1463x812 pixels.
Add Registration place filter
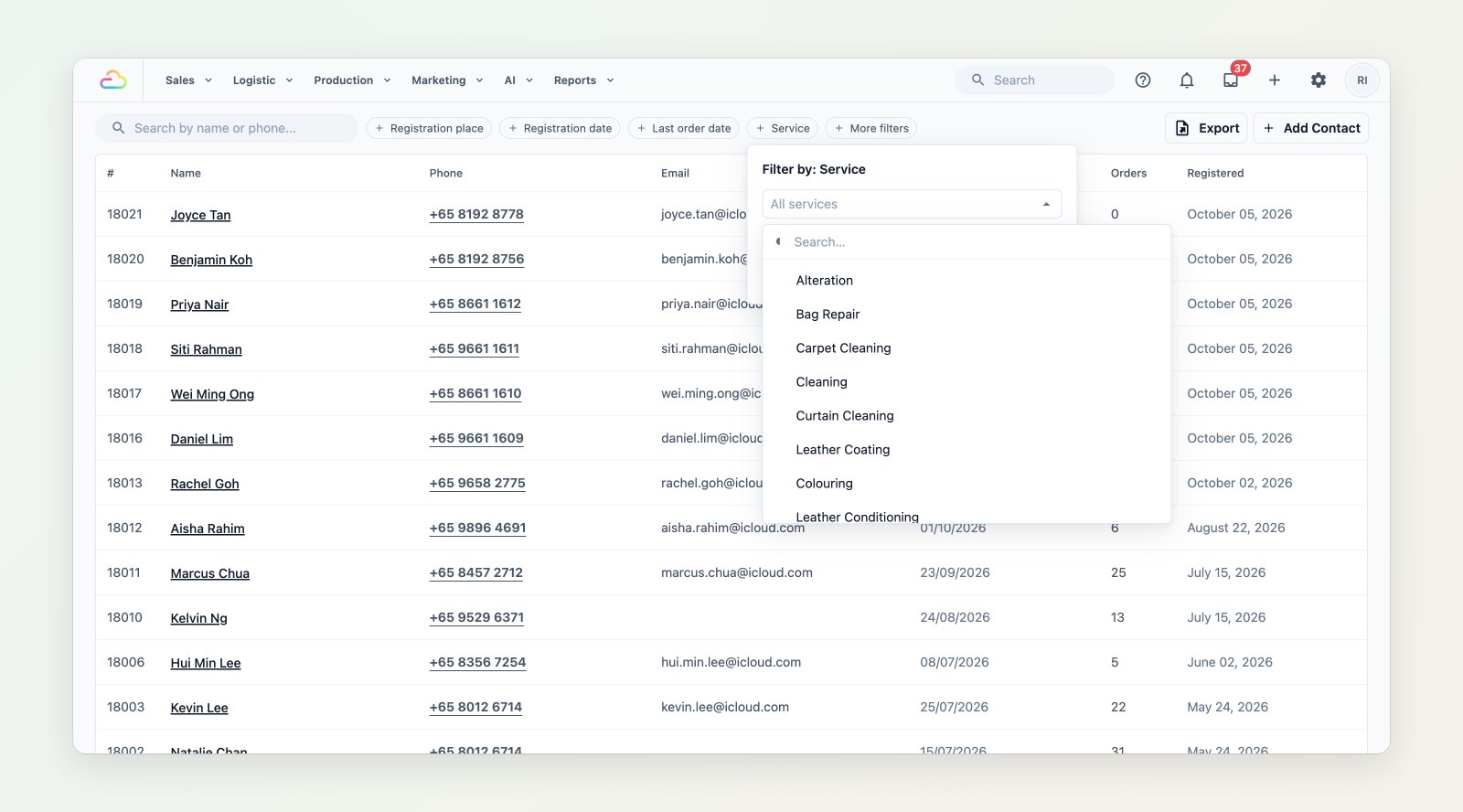[429, 128]
